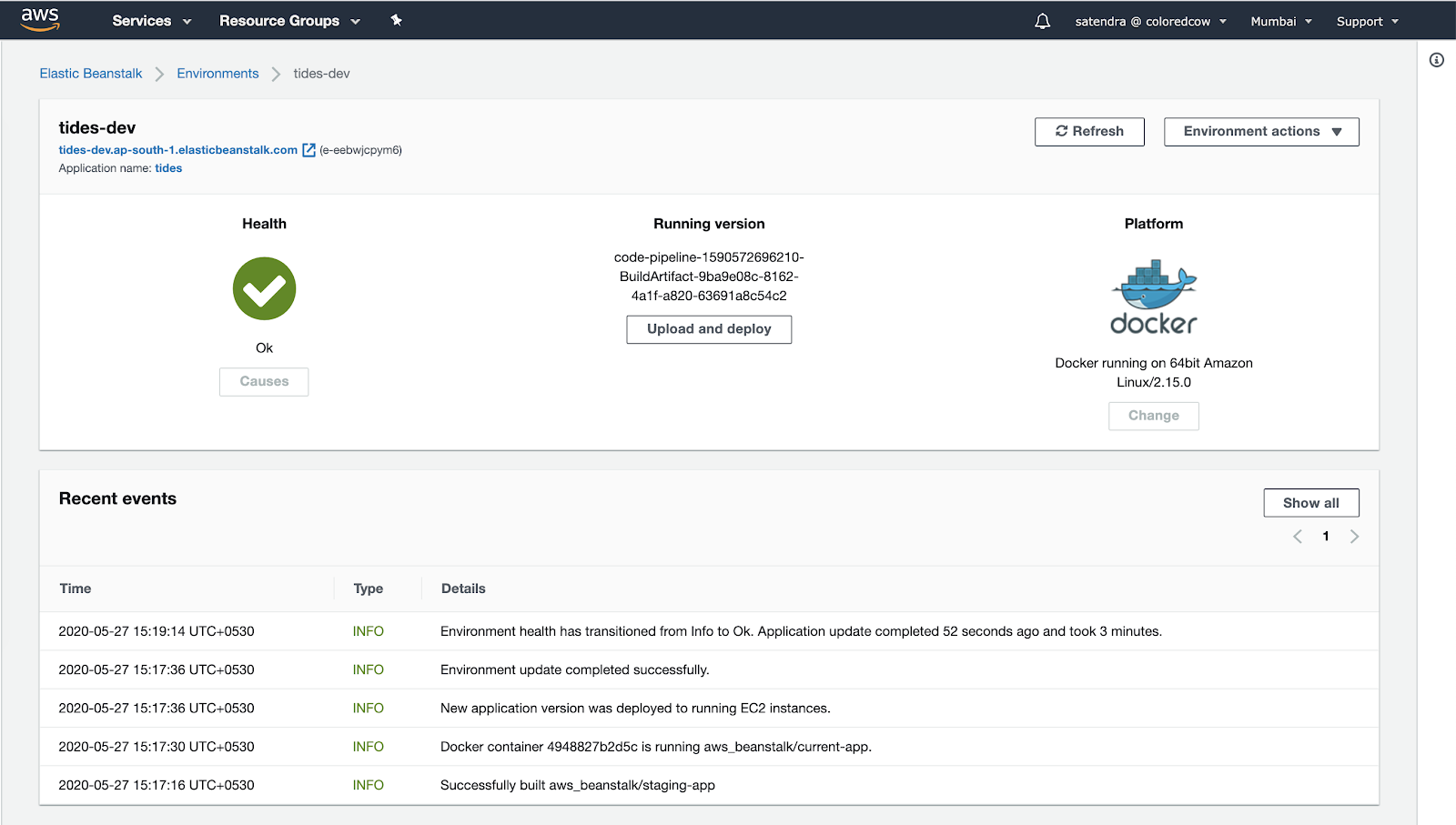Go to next events page arrow
Viewport: 1456px width, 825px height.
tap(1354, 537)
